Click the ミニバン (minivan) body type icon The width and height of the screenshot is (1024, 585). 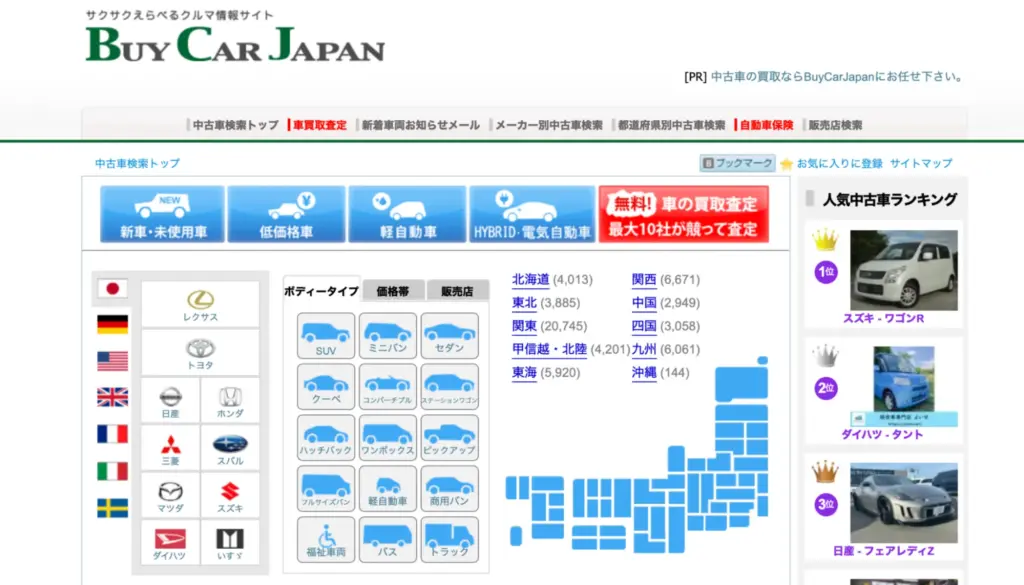[387, 333]
